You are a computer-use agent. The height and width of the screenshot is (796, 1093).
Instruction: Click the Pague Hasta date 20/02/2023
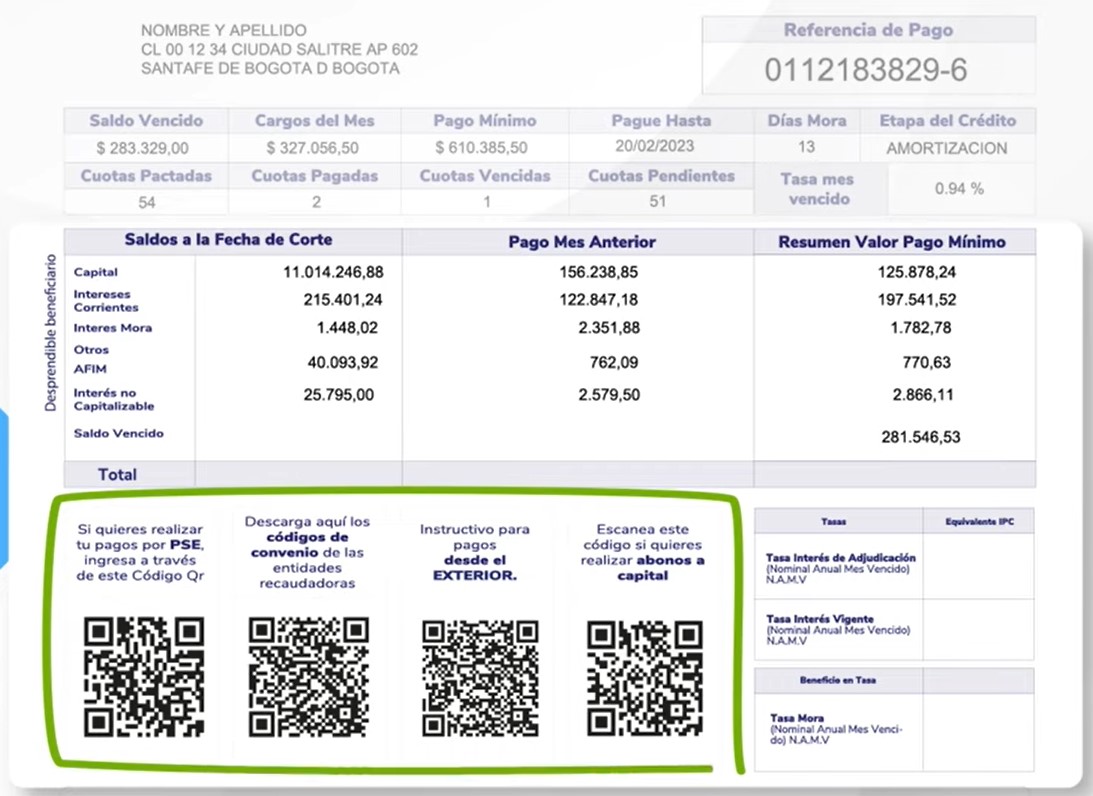tap(655, 146)
